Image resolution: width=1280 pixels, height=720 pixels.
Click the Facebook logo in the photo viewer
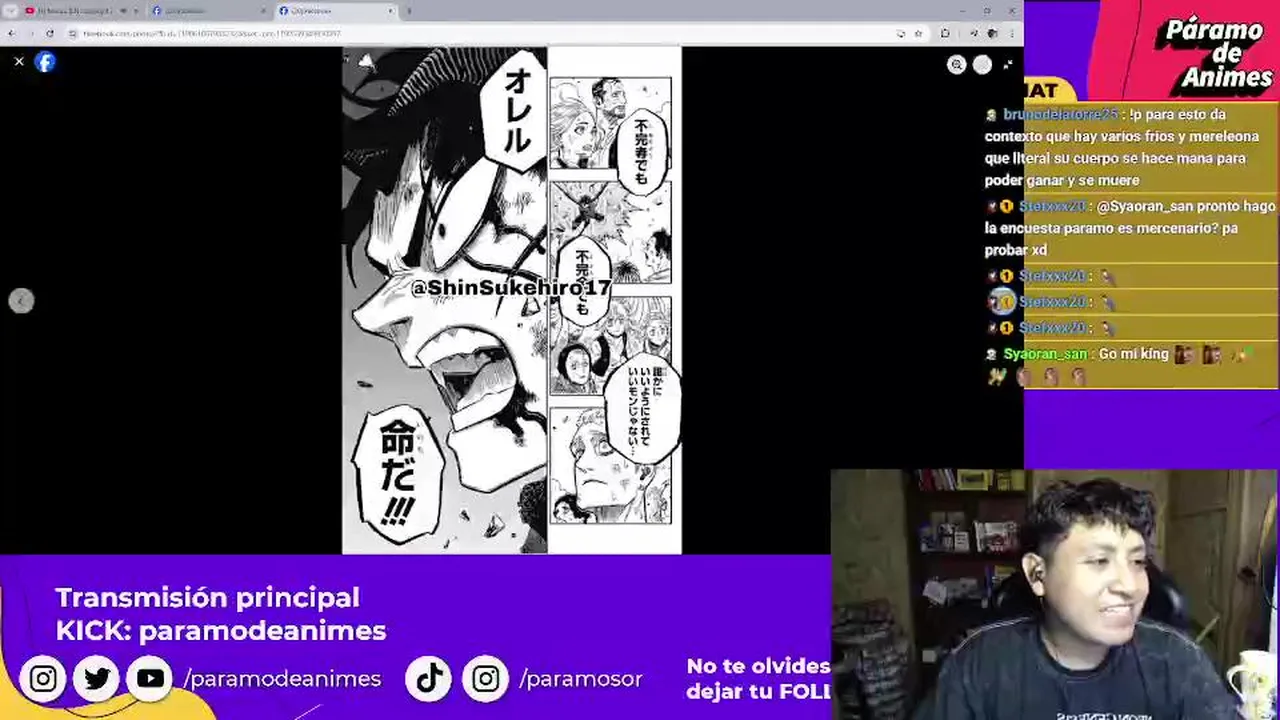click(45, 62)
